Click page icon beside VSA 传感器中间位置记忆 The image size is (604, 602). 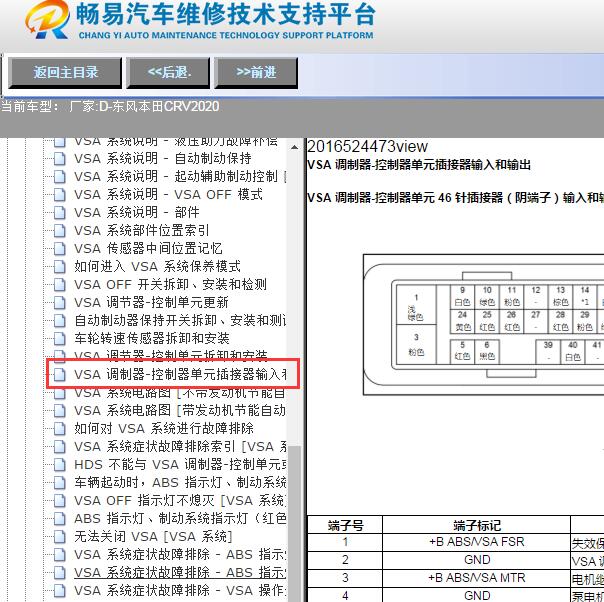click(x=60, y=248)
